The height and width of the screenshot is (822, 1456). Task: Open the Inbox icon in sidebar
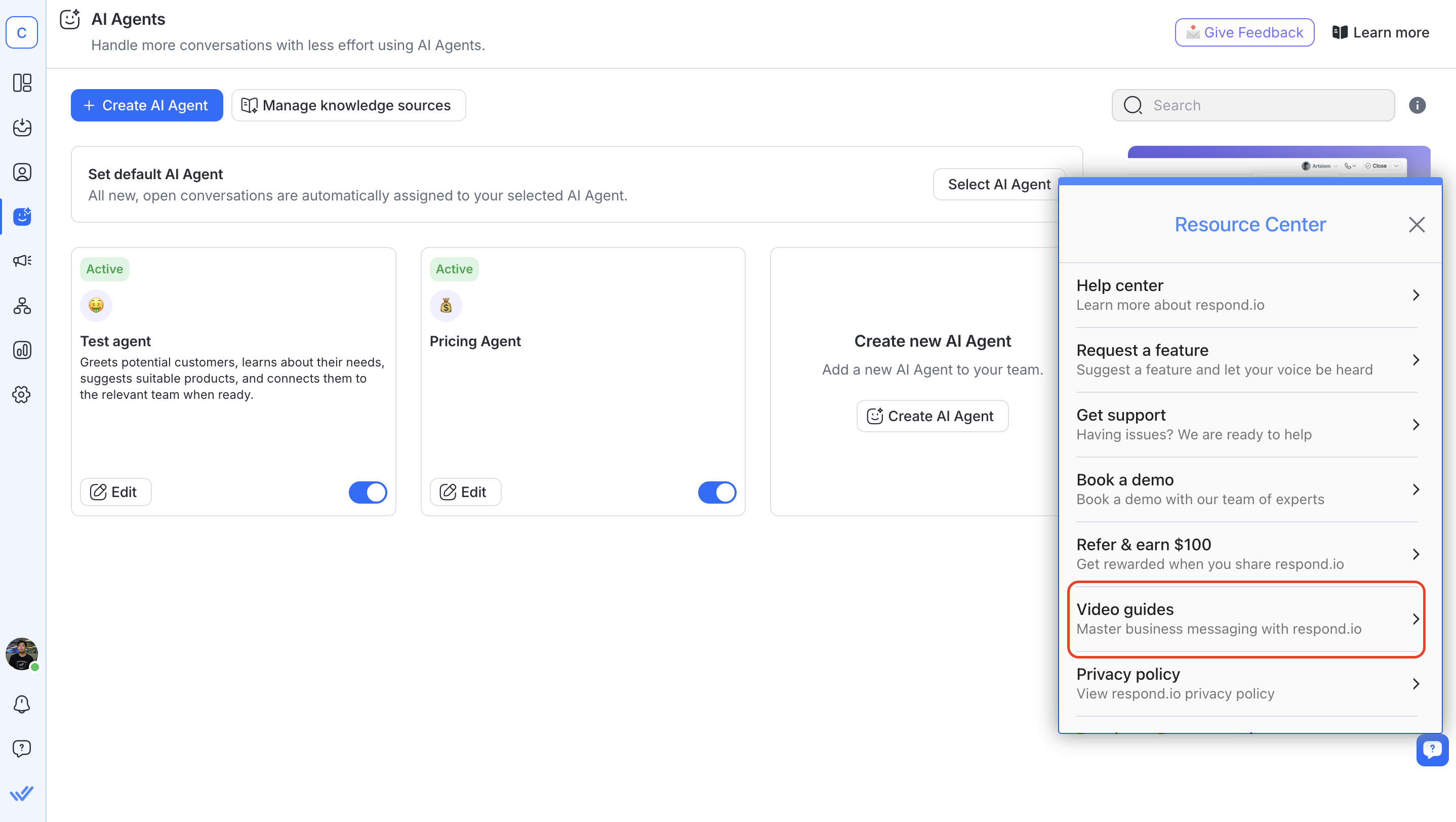(x=22, y=128)
